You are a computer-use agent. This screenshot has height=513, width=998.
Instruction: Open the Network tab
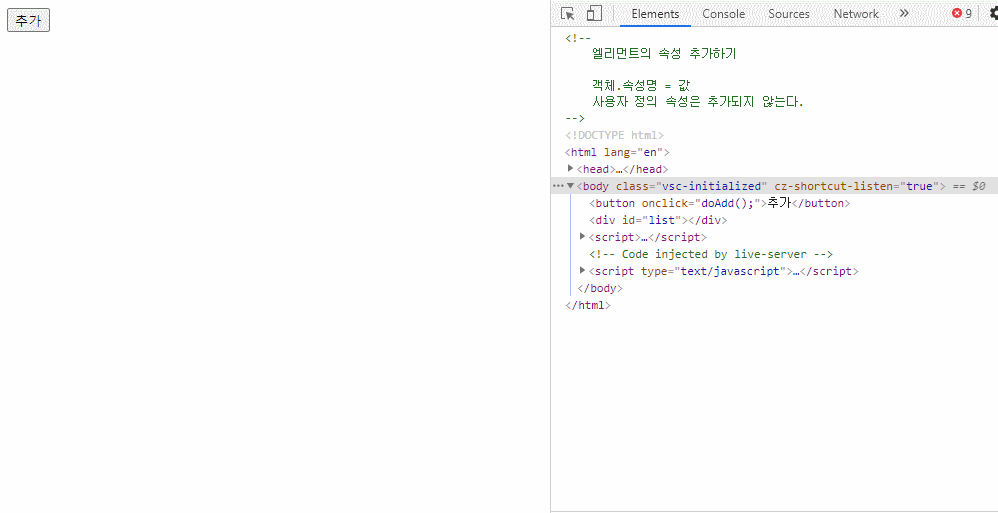point(856,14)
